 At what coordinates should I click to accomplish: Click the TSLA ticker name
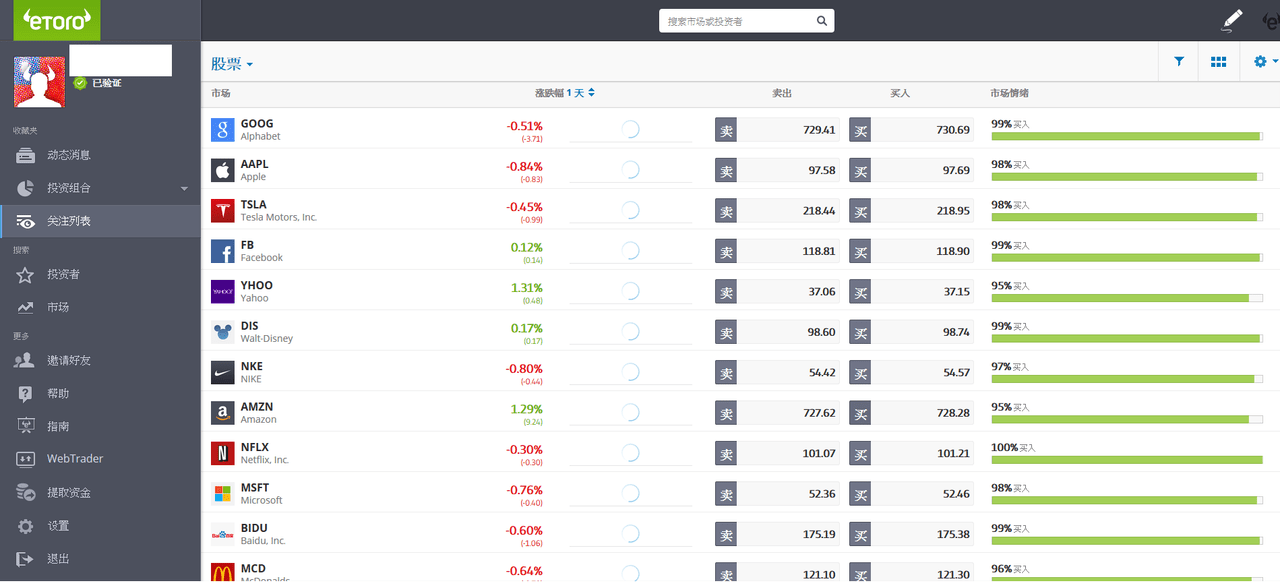click(x=254, y=205)
